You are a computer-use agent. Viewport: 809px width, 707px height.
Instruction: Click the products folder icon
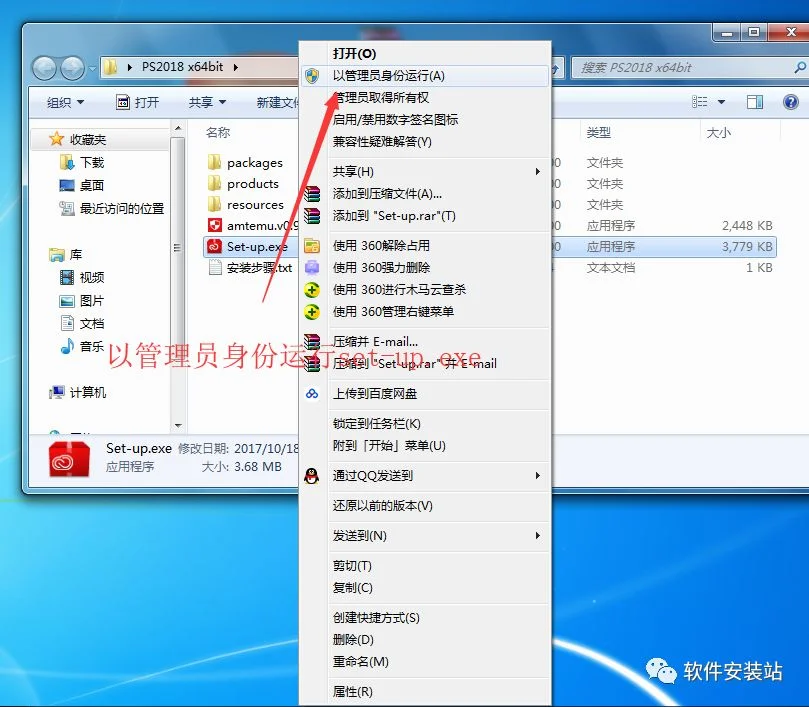(214, 183)
